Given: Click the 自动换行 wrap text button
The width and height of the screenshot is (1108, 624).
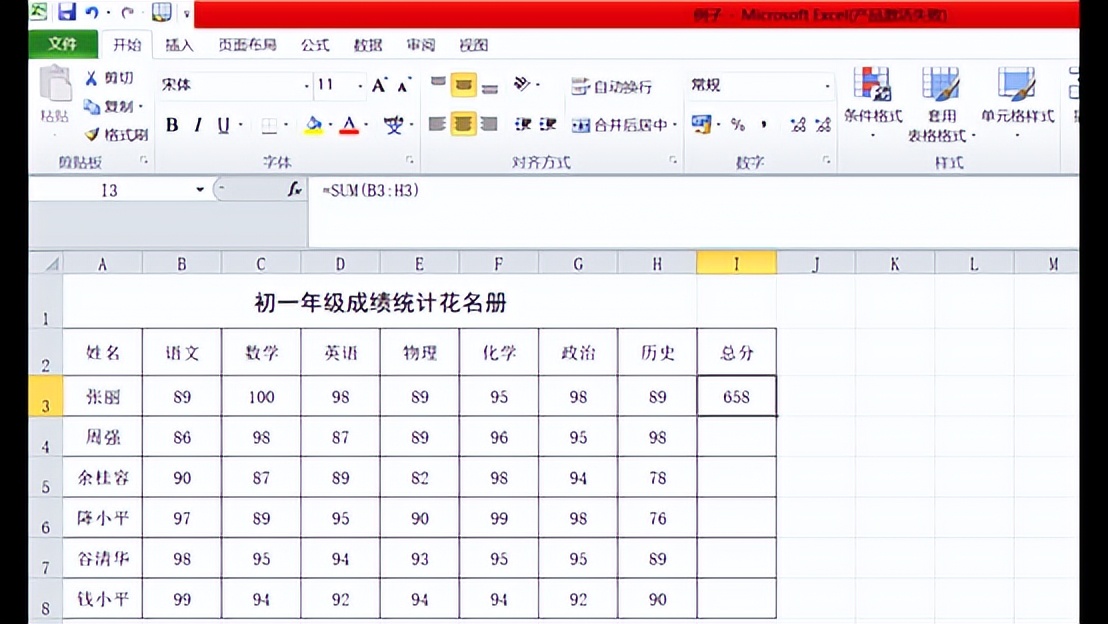Looking at the screenshot, I should pyautogui.click(x=611, y=86).
